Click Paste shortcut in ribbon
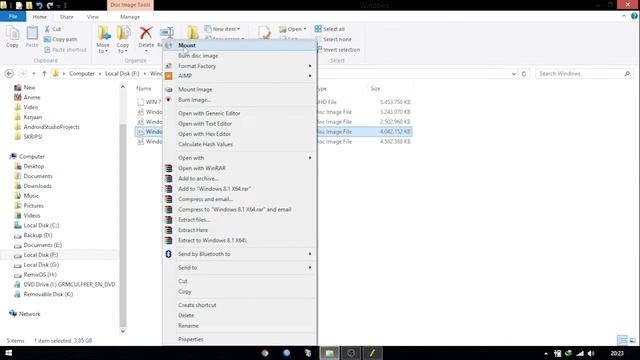 65,49
